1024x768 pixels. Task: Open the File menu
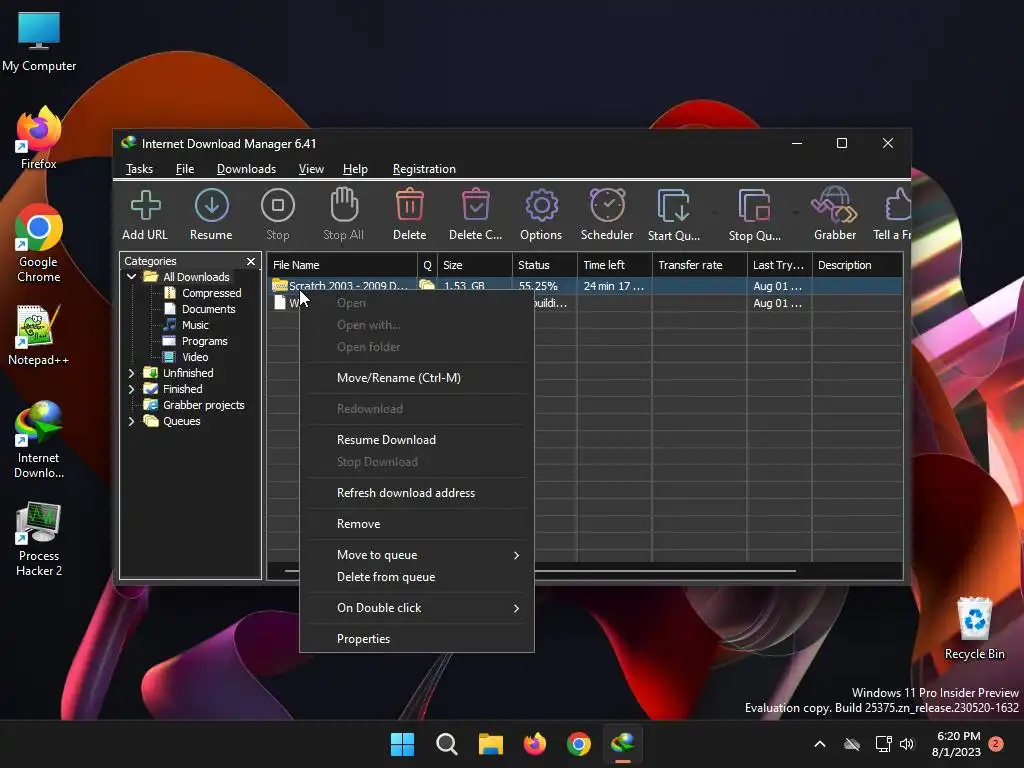(x=185, y=169)
